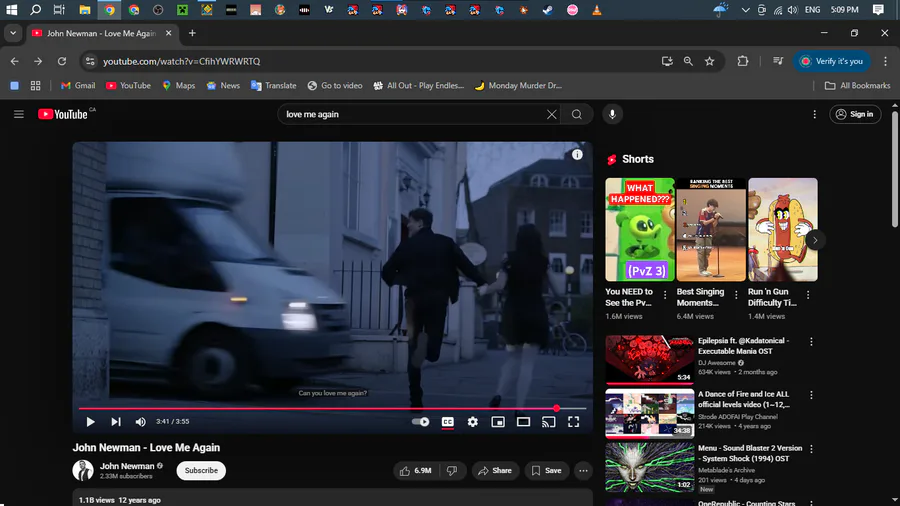Click the search magnifier button

coord(577,114)
